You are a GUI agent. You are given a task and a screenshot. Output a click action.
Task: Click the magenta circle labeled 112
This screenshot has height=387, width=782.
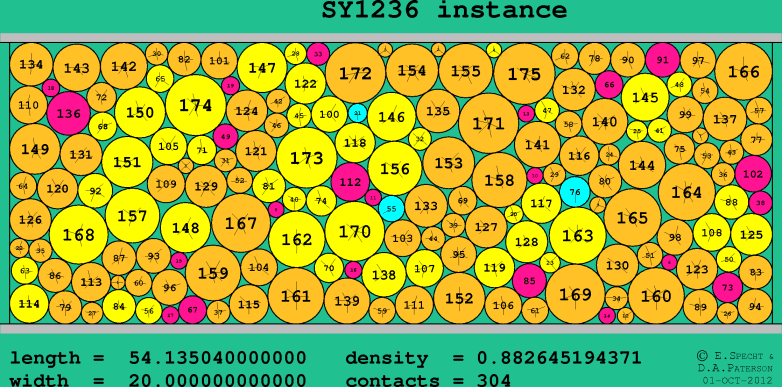pos(351,182)
